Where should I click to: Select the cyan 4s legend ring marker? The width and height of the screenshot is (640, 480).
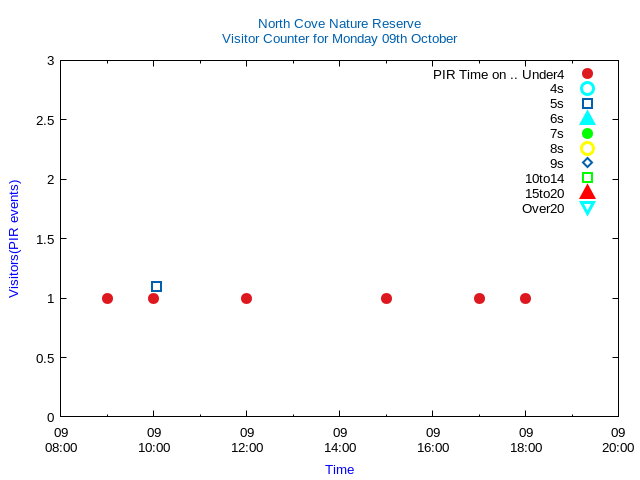[x=588, y=89]
